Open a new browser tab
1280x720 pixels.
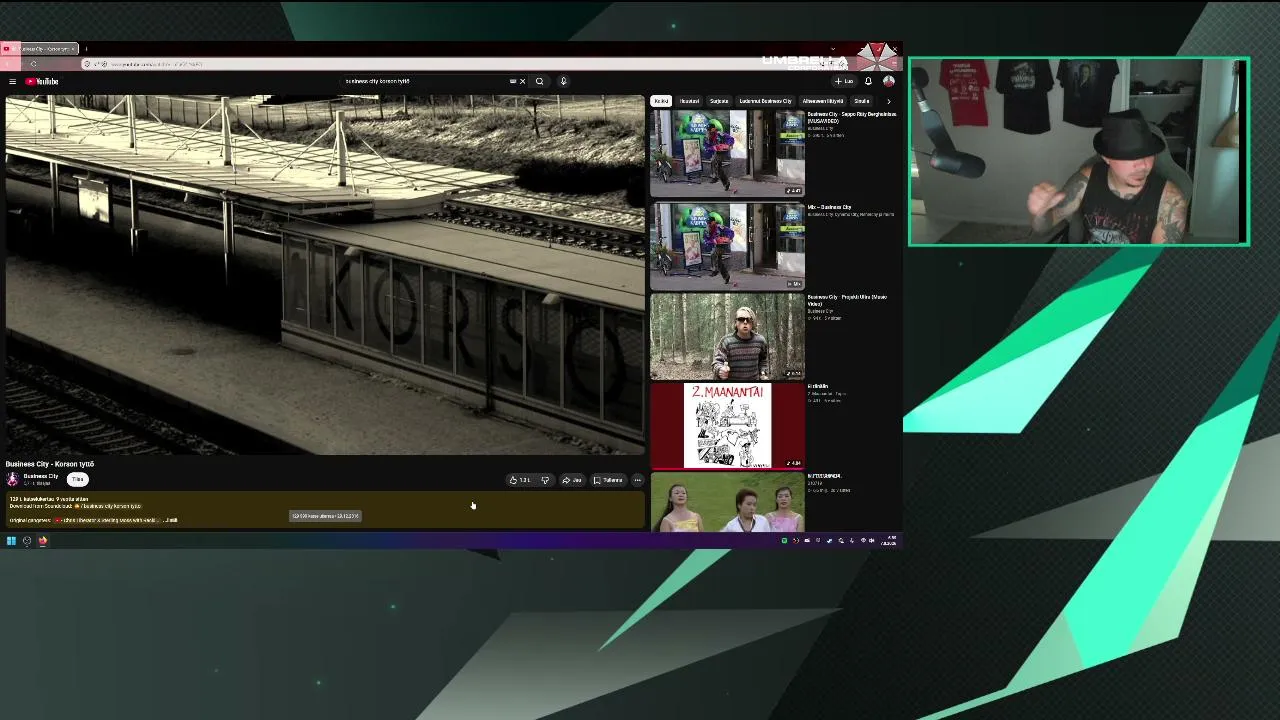click(86, 48)
